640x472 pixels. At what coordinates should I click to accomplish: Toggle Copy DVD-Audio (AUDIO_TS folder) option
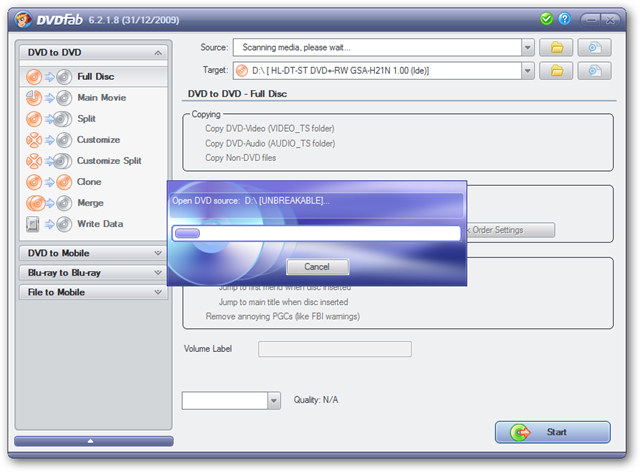coord(270,144)
